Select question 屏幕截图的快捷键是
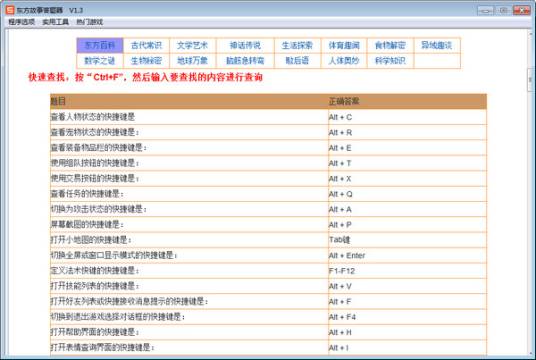The width and height of the screenshot is (536, 360). (189, 225)
